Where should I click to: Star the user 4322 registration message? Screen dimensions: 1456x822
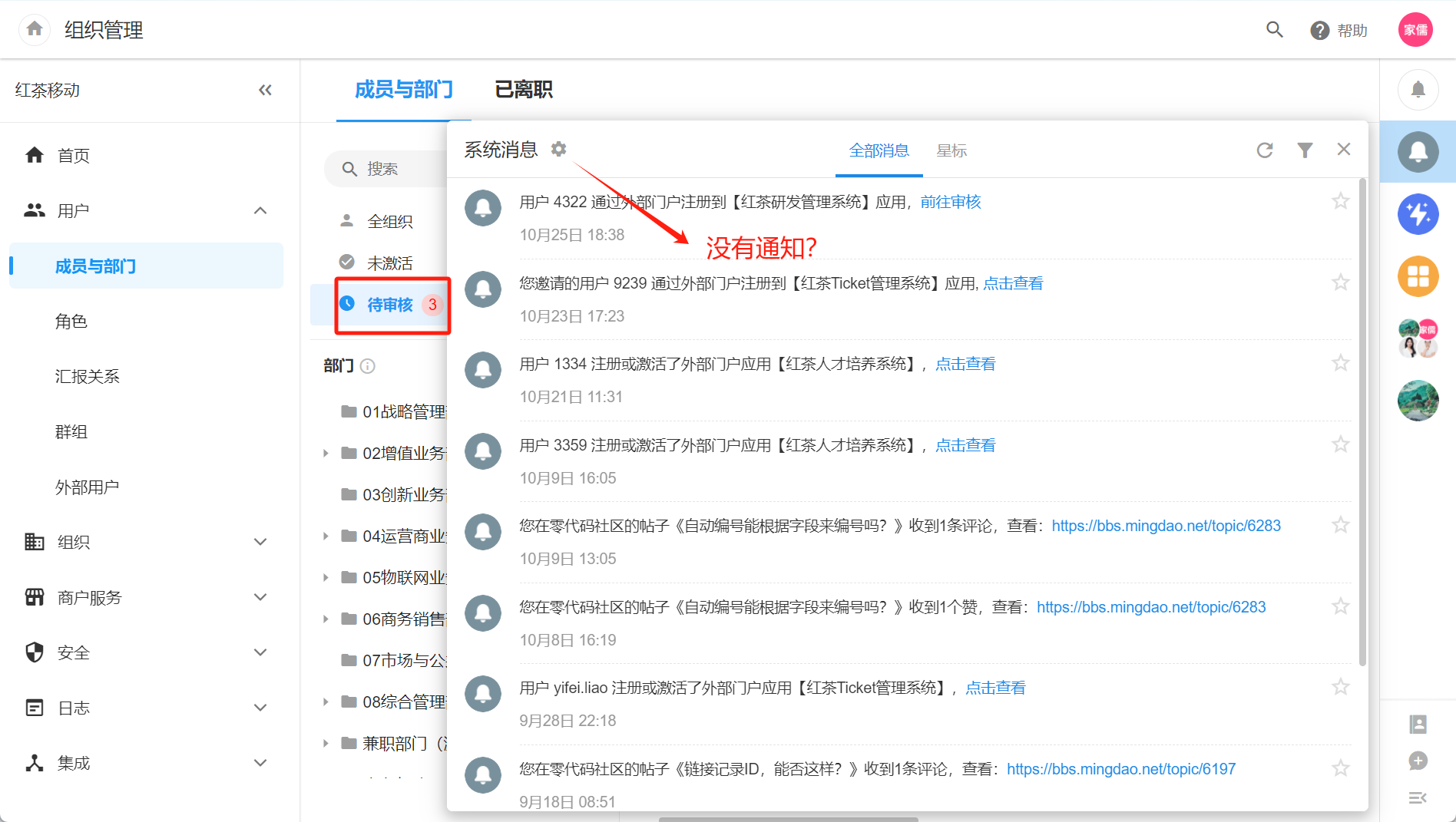point(1340,201)
